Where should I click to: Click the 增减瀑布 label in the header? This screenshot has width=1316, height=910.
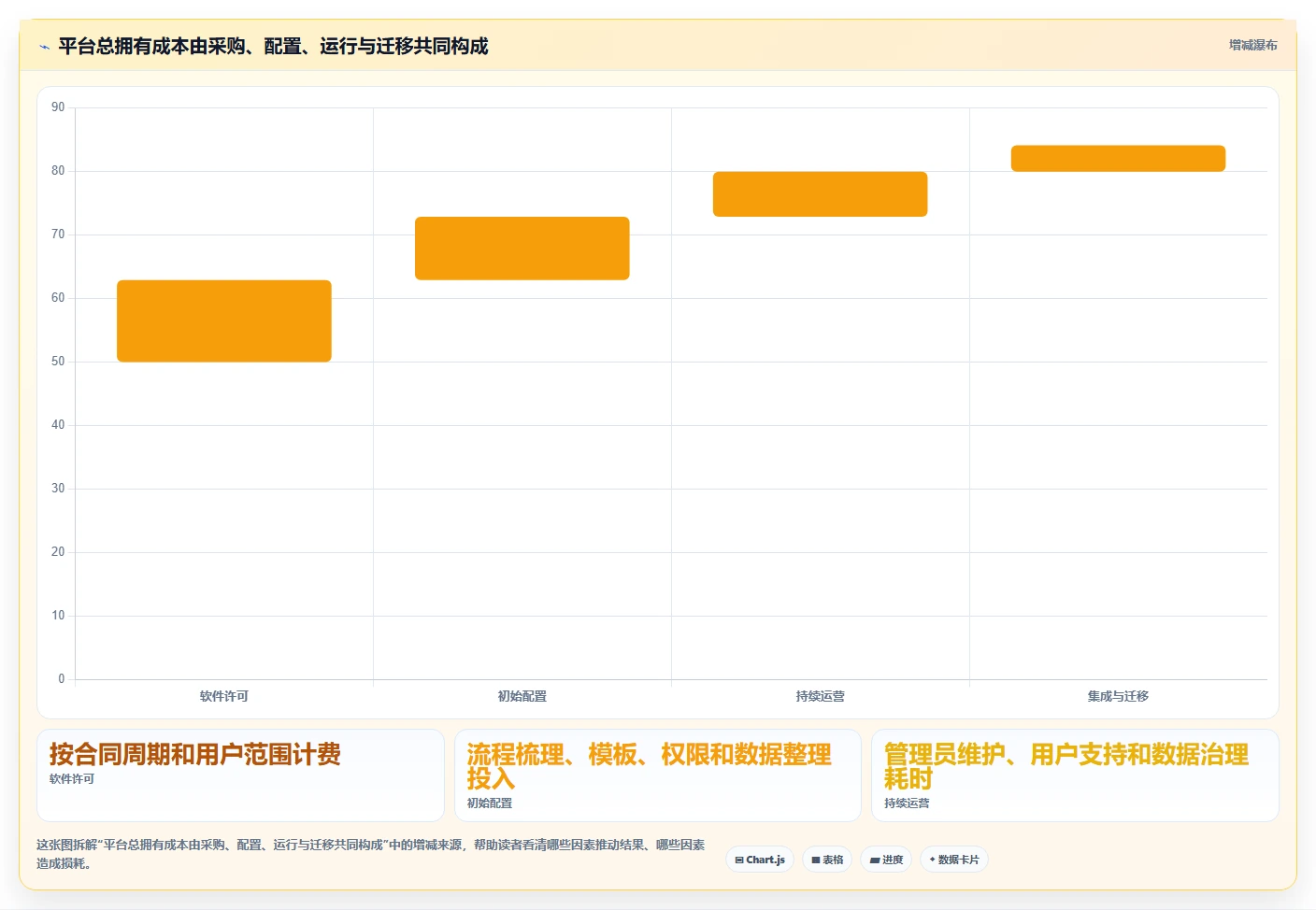point(1252,45)
